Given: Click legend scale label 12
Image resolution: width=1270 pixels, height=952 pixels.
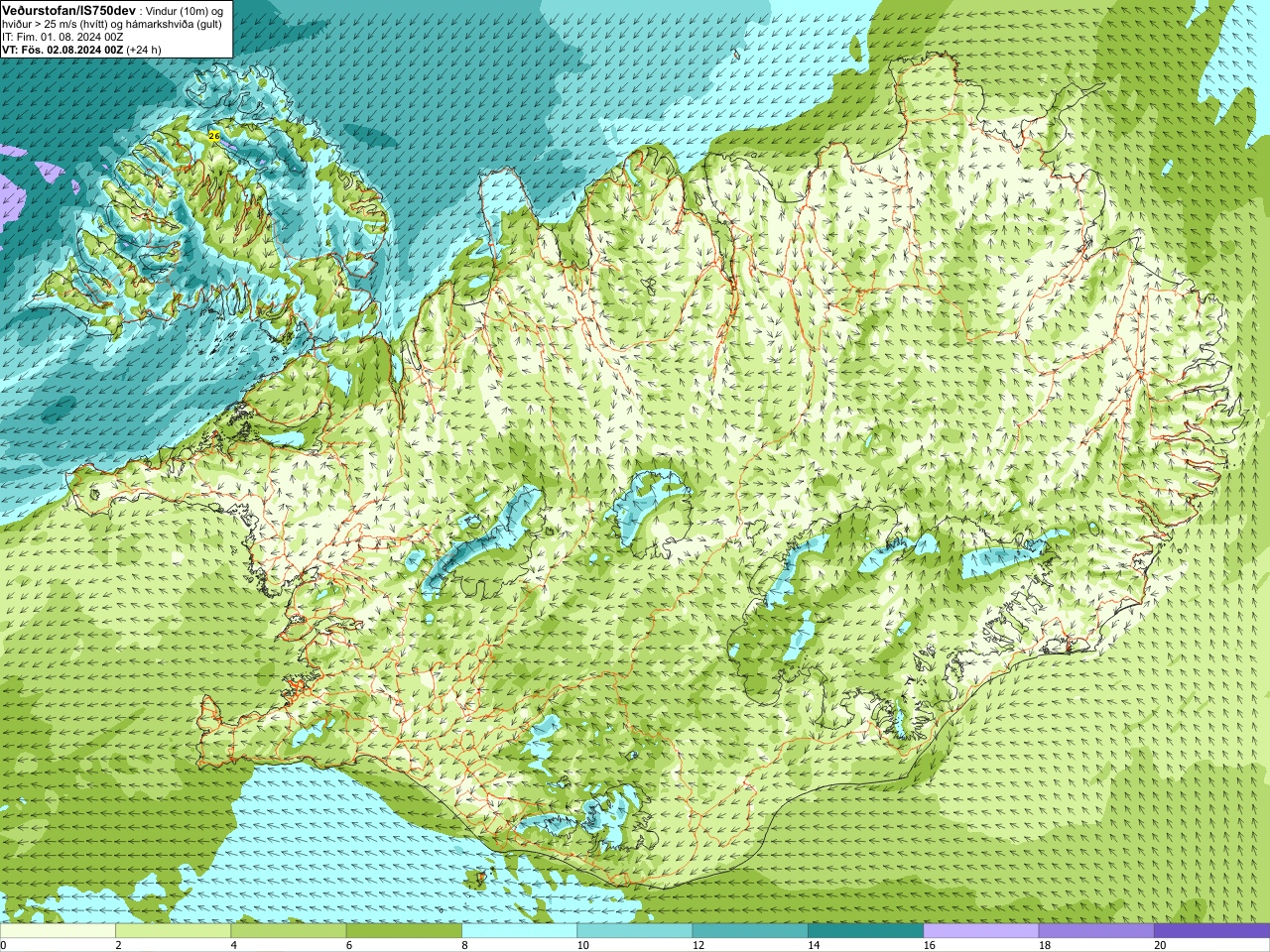Looking at the screenshot, I should point(698,945).
